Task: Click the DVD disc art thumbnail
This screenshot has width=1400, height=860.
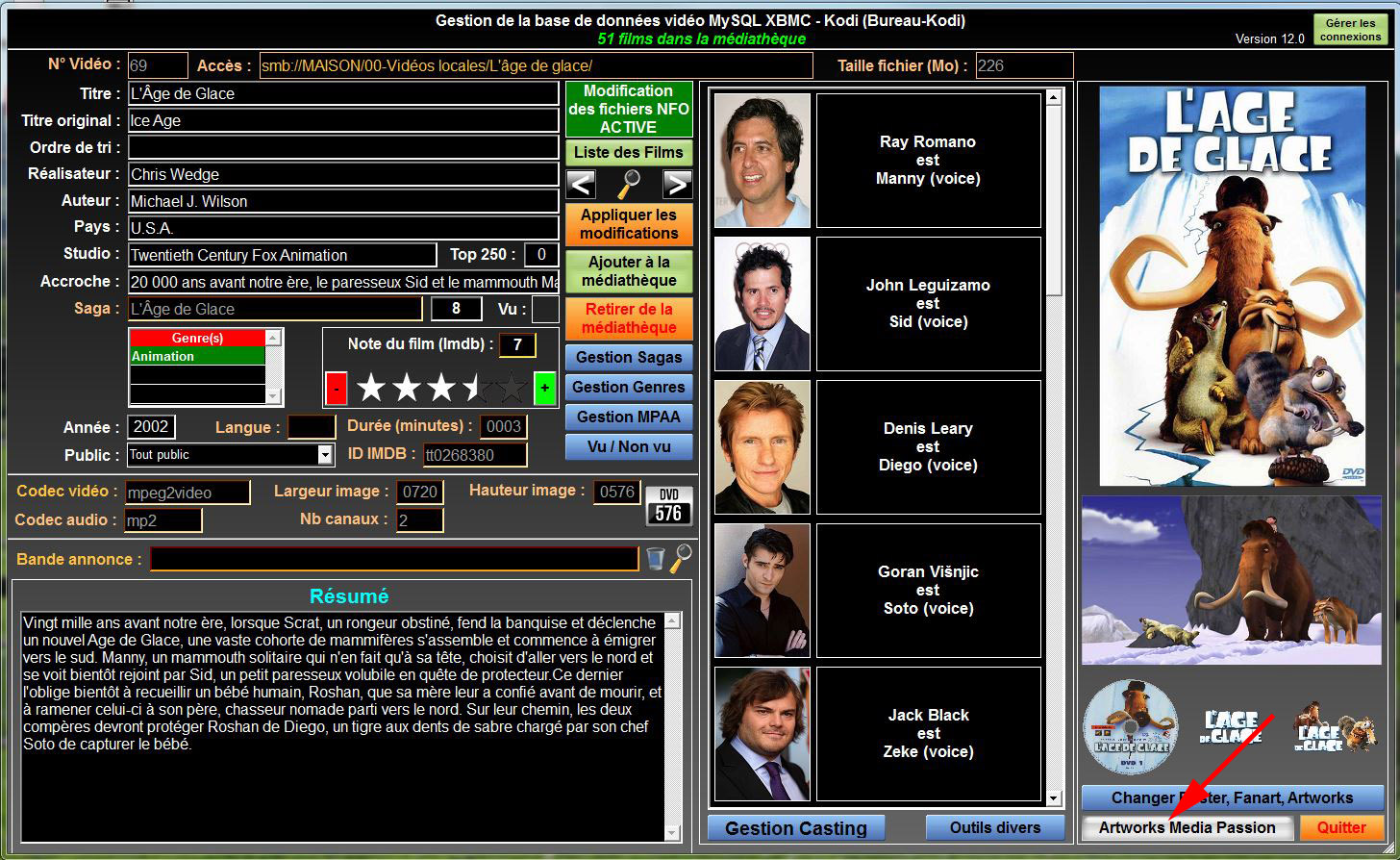Action: click(1131, 726)
